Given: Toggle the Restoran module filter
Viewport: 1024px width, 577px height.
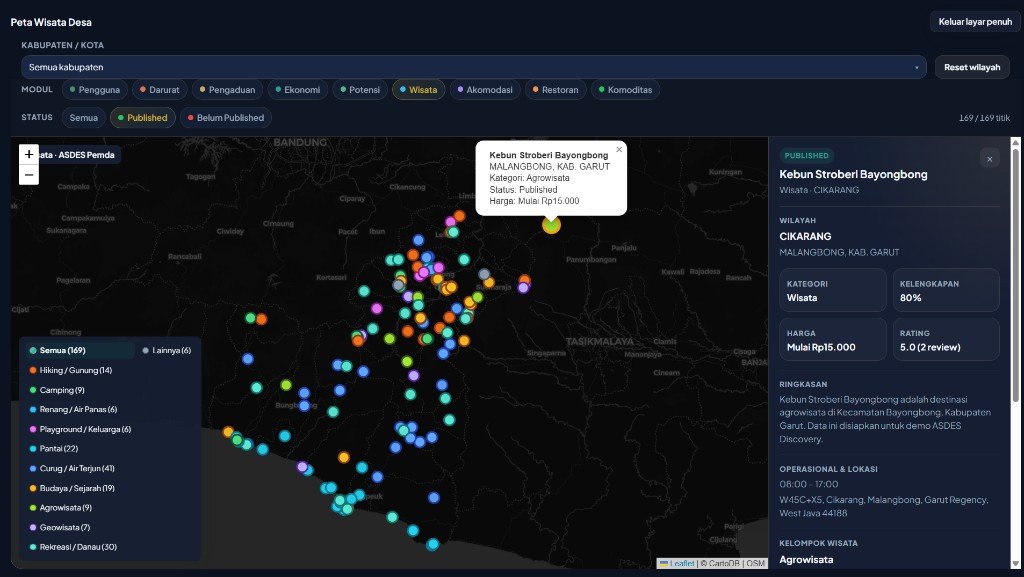Looking at the screenshot, I should coord(556,90).
